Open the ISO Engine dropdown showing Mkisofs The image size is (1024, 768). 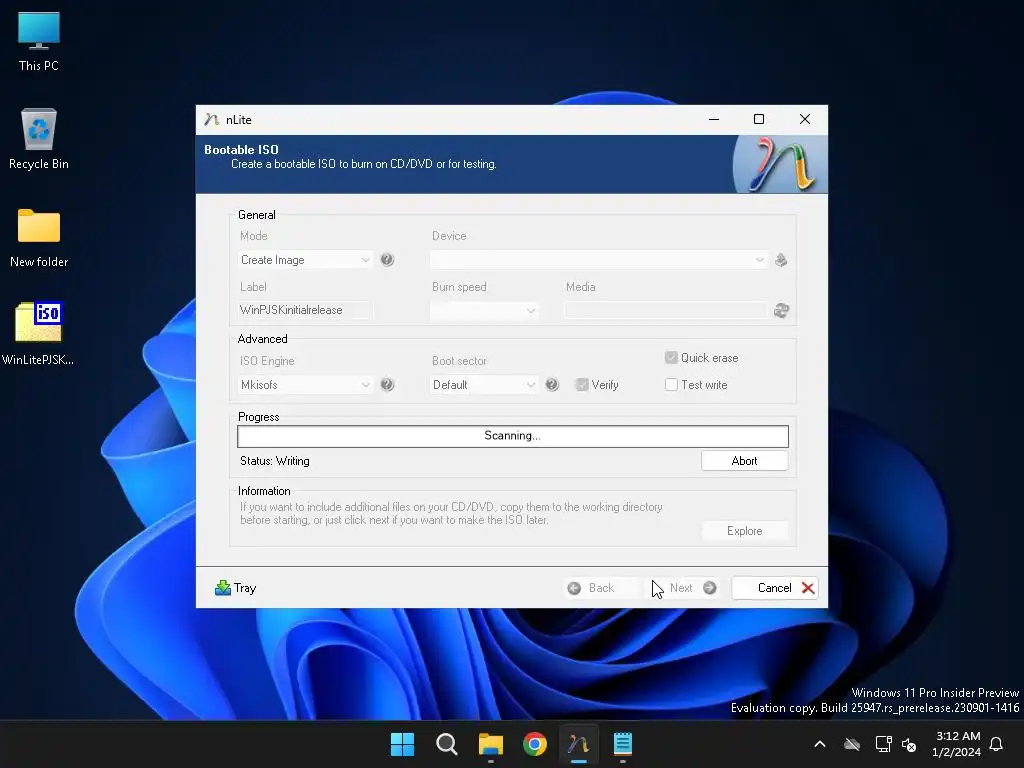coord(305,385)
